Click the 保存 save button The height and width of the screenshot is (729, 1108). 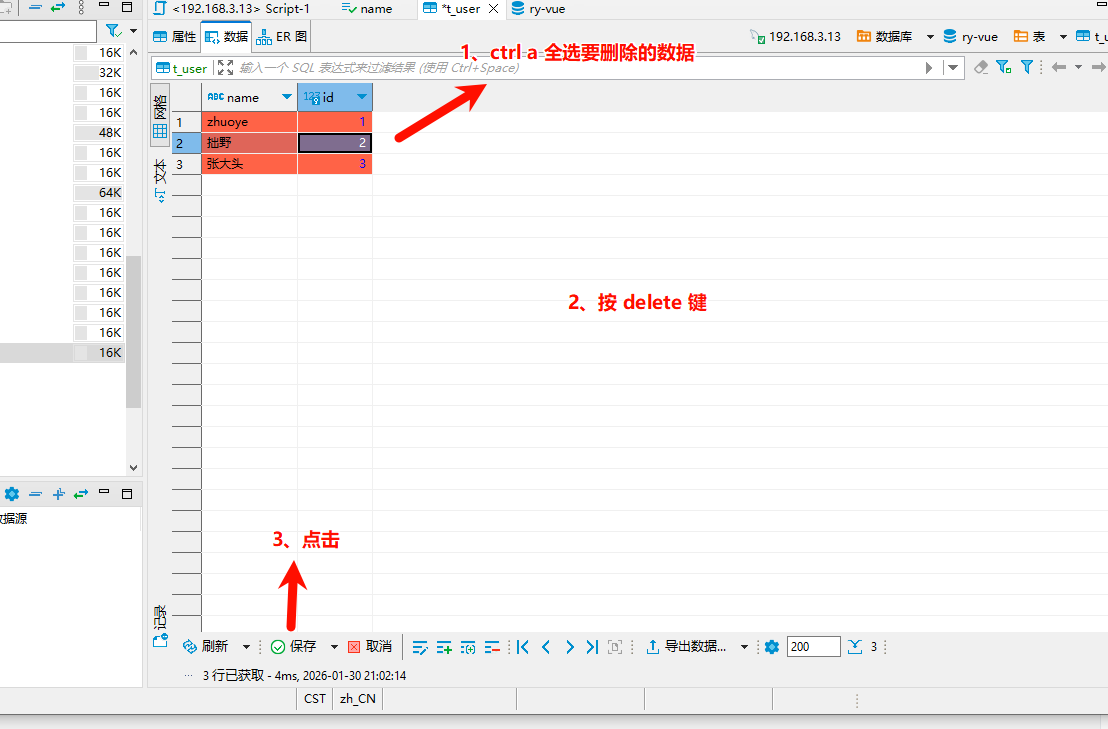294,647
